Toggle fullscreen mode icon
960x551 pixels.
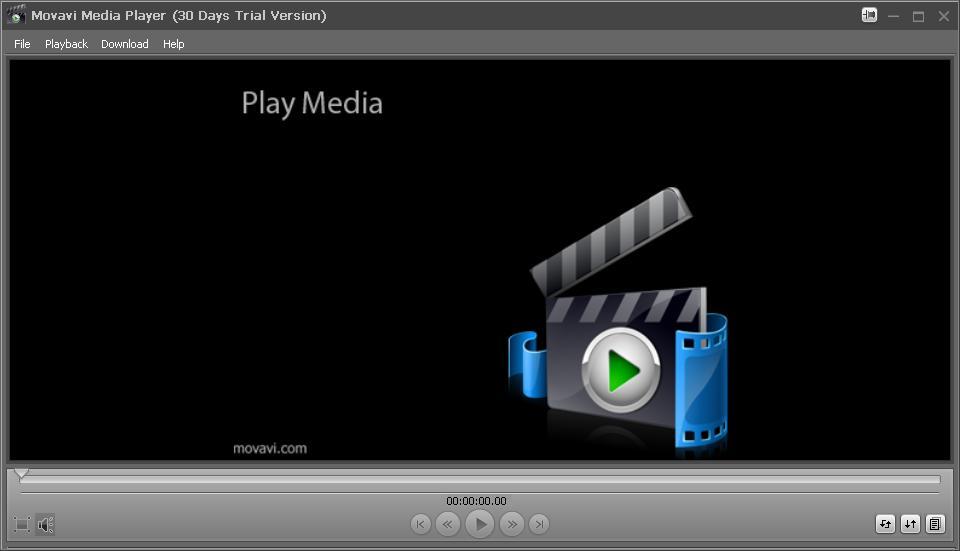22,524
